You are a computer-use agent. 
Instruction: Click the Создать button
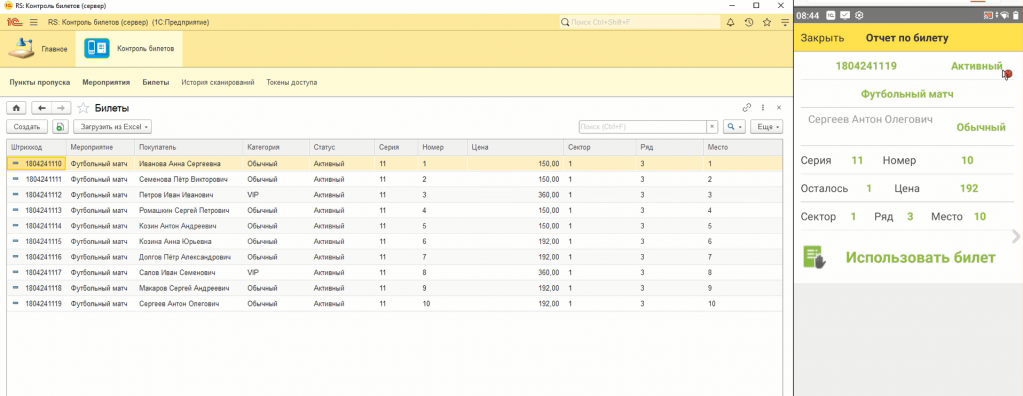click(x=27, y=127)
